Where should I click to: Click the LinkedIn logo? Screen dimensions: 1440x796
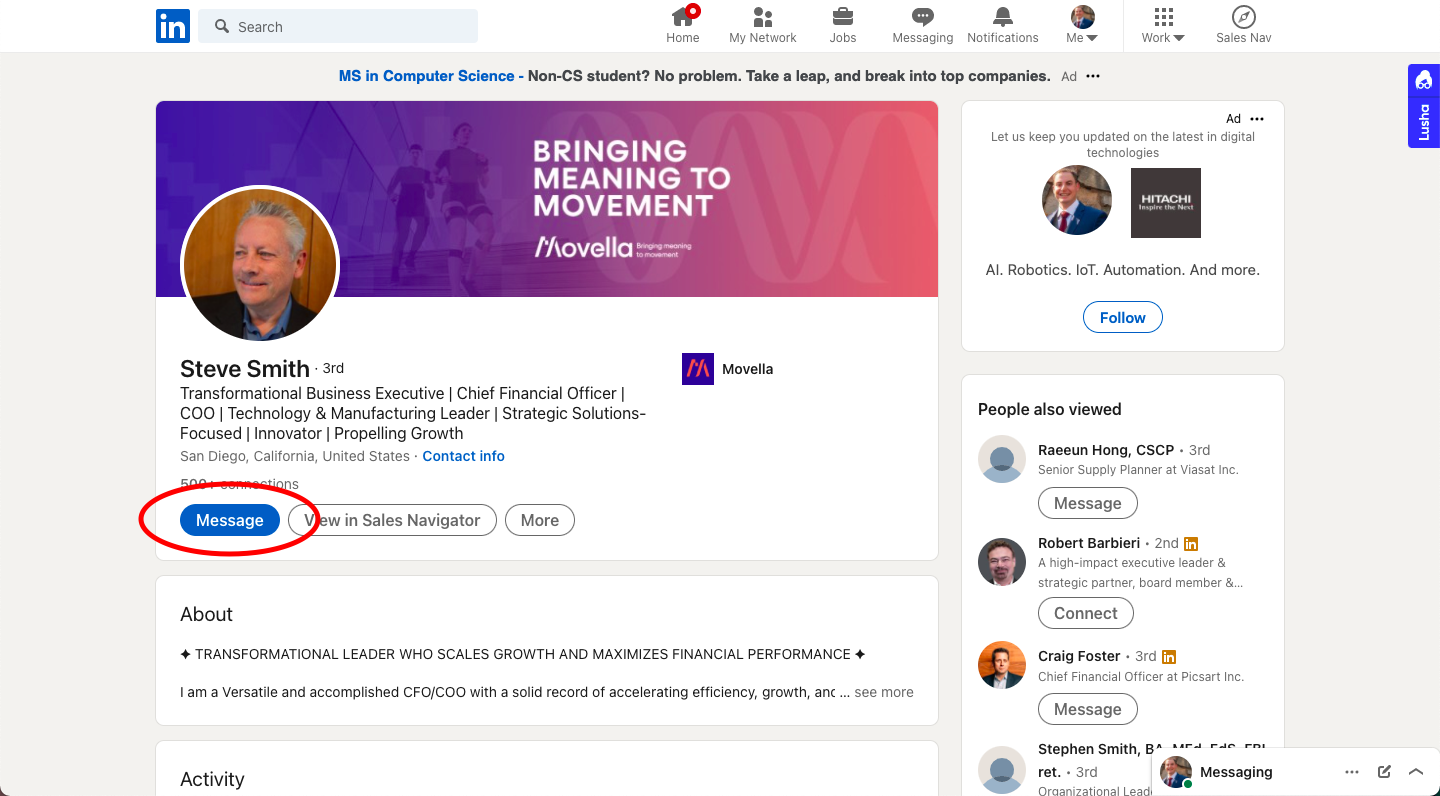(172, 26)
